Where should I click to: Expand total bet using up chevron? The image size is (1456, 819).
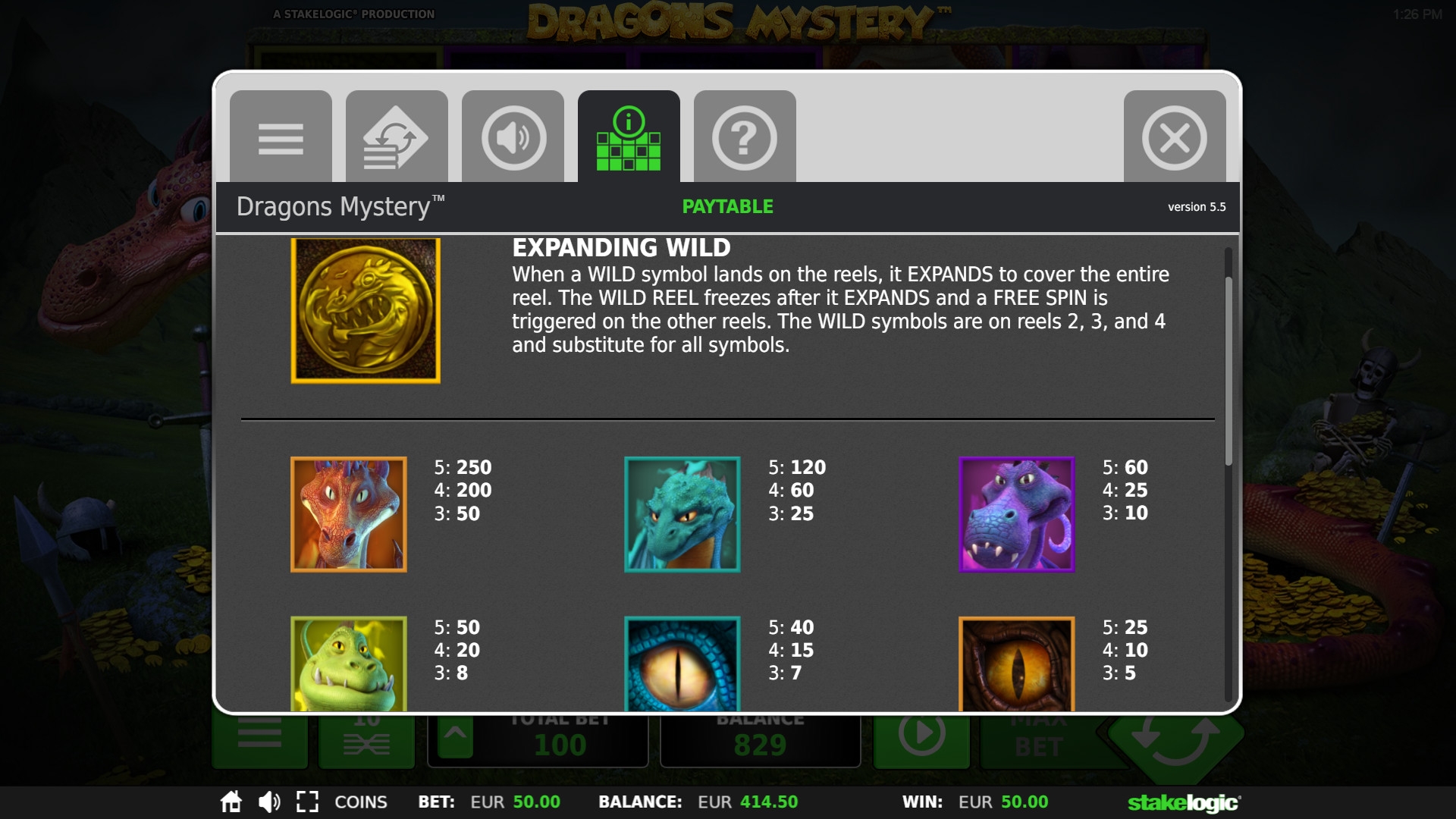click(x=455, y=736)
